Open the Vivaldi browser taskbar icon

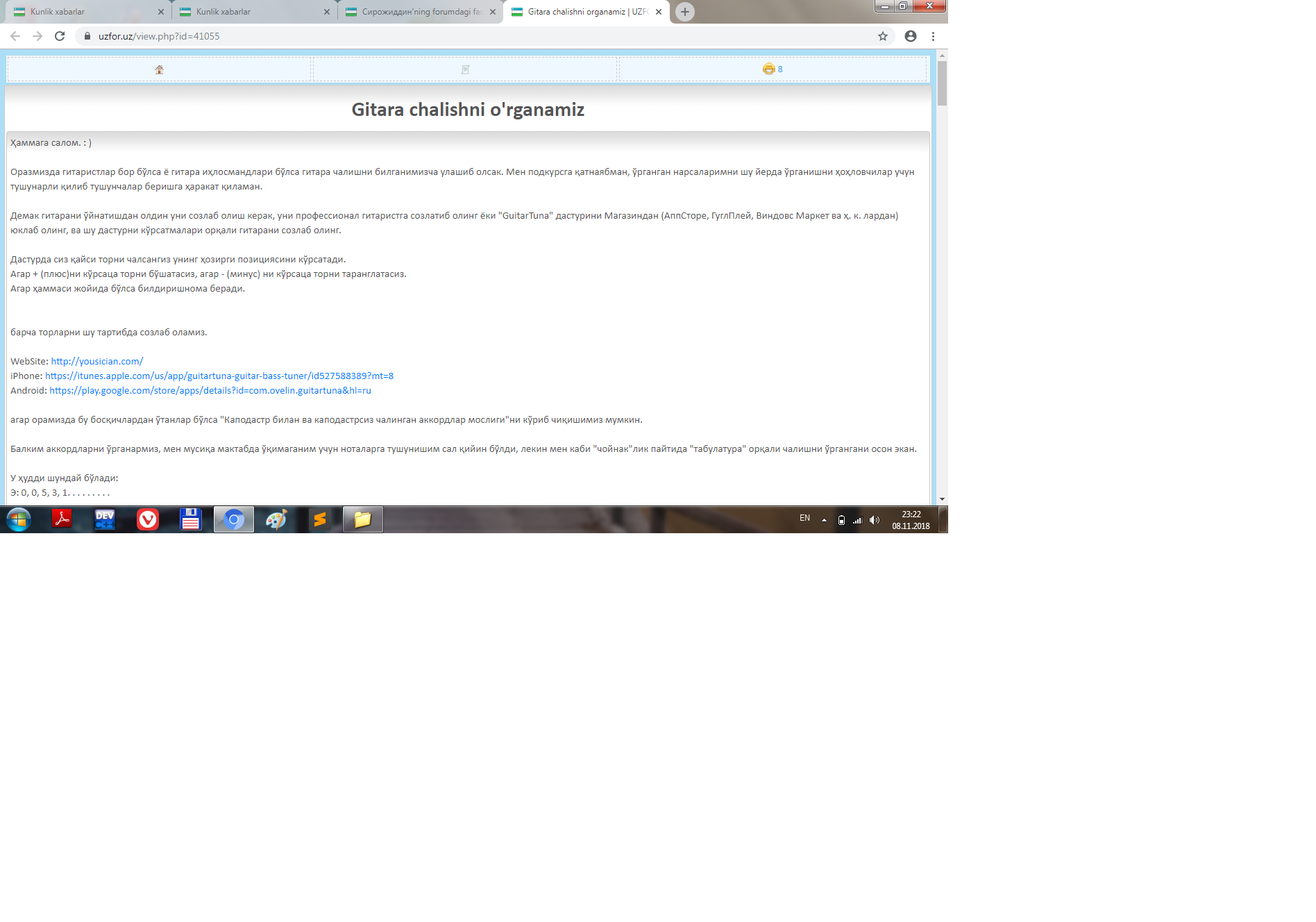[x=148, y=519]
